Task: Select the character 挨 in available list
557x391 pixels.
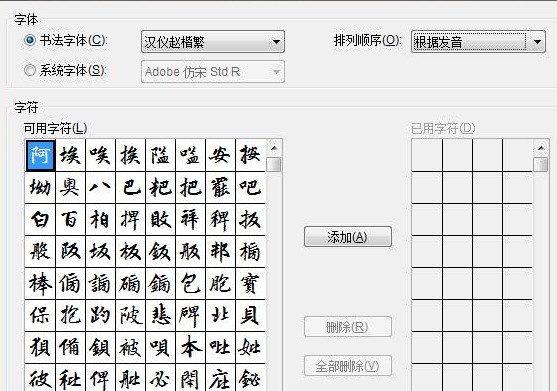Action: click(130, 155)
